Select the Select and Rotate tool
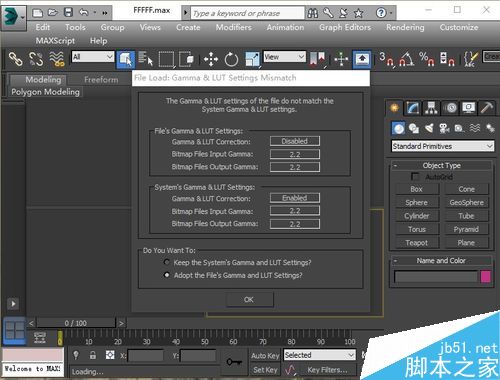The height and width of the screenshot is (380, 500). coord(231,60)
